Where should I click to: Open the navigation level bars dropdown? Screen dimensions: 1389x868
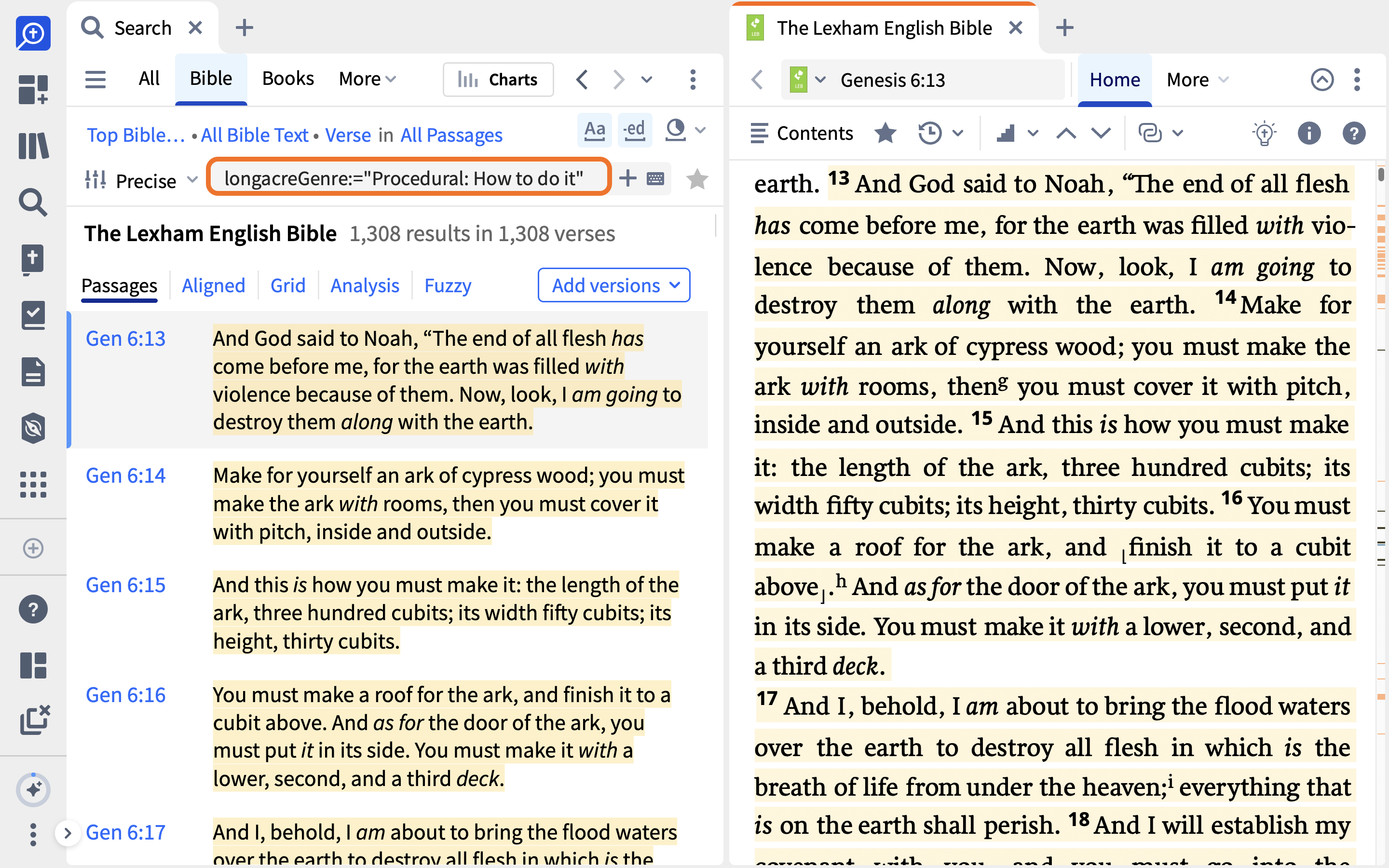click(x=1017, y=134)
